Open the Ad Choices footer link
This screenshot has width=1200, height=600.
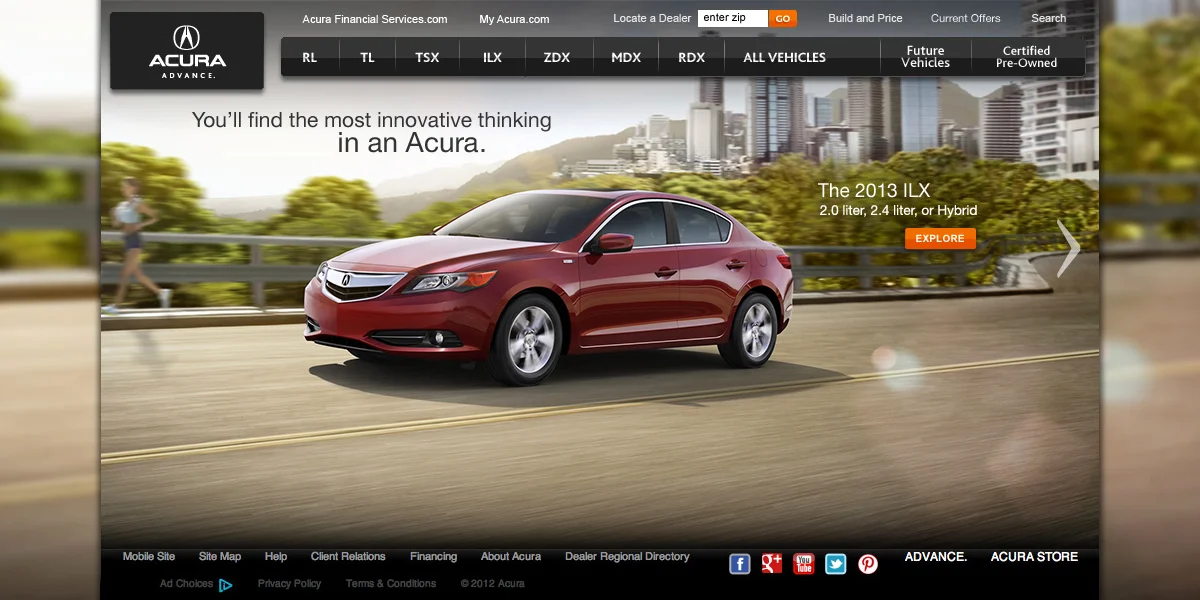click(186, 584)
